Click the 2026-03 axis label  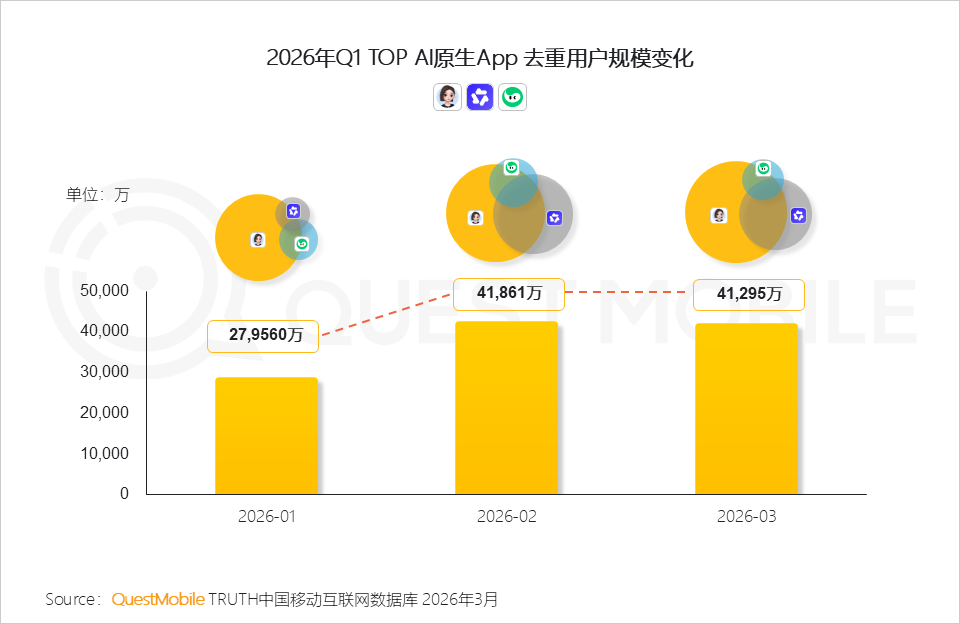coord(746,516)
